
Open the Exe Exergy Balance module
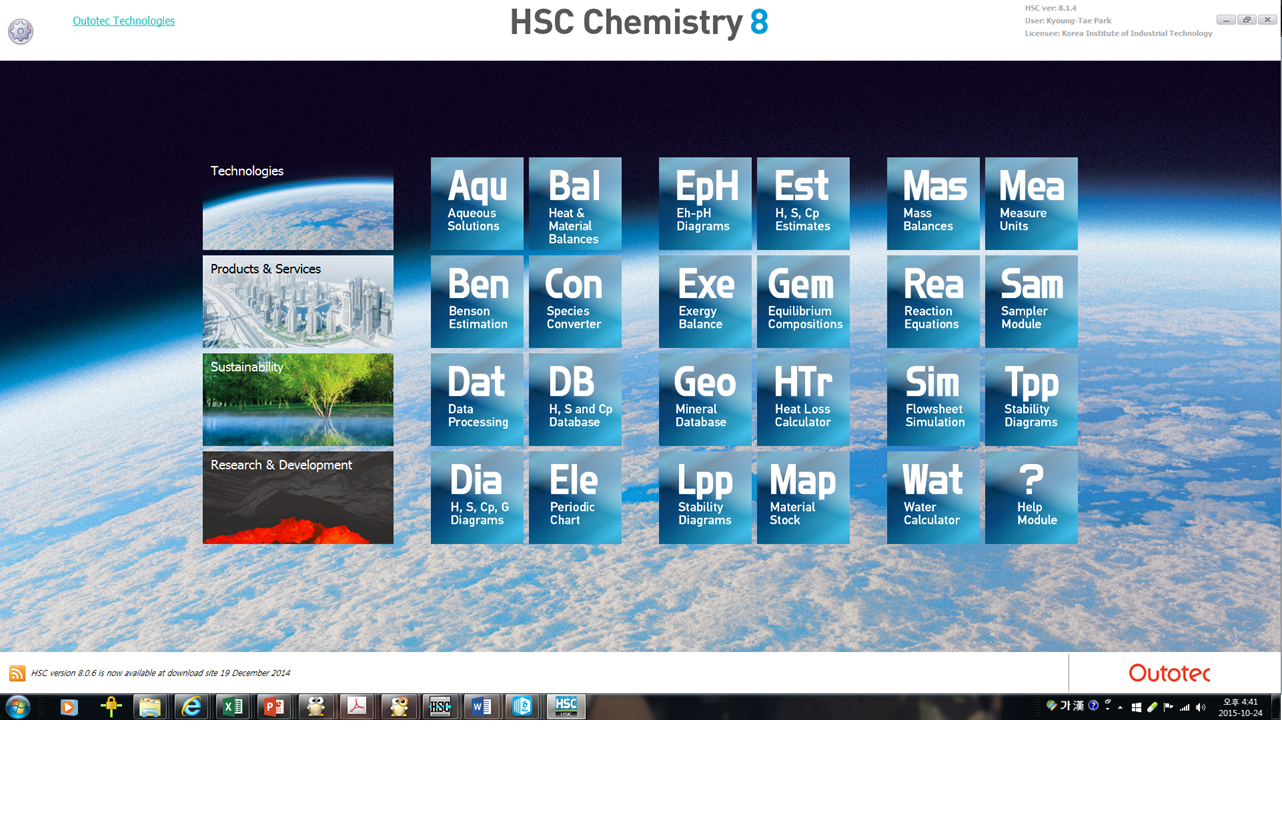(705, 301)
